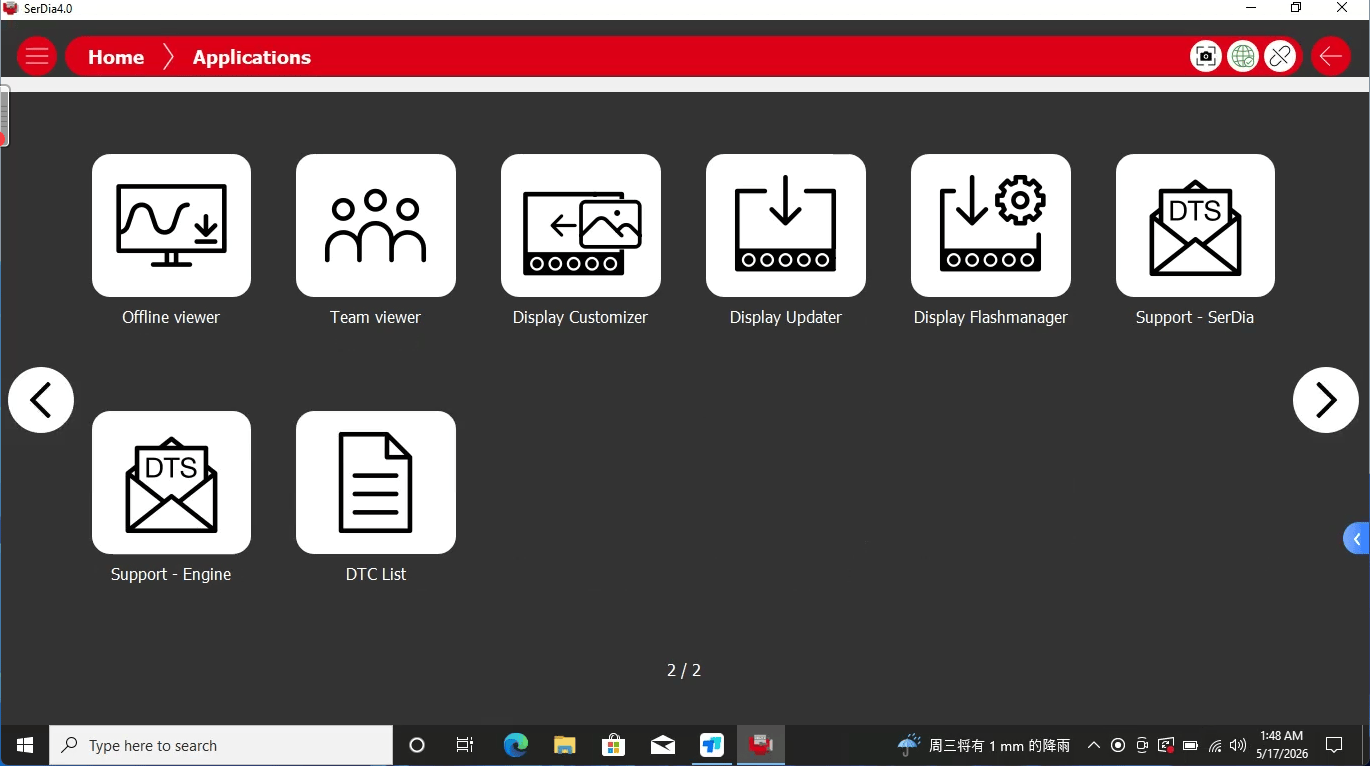Click the 2 / 2 page indicator
This screenshot has width=1370, height=766.
point(684,670)
